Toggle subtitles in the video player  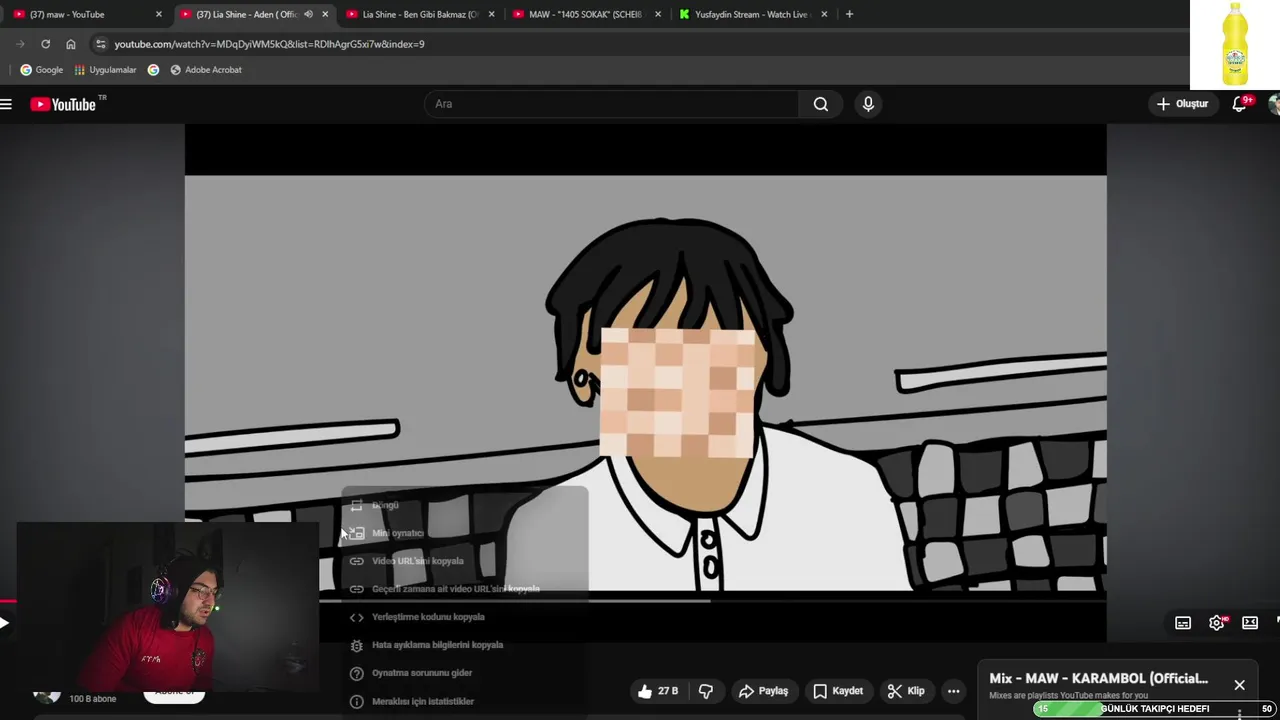click(x=1183, y=623)
